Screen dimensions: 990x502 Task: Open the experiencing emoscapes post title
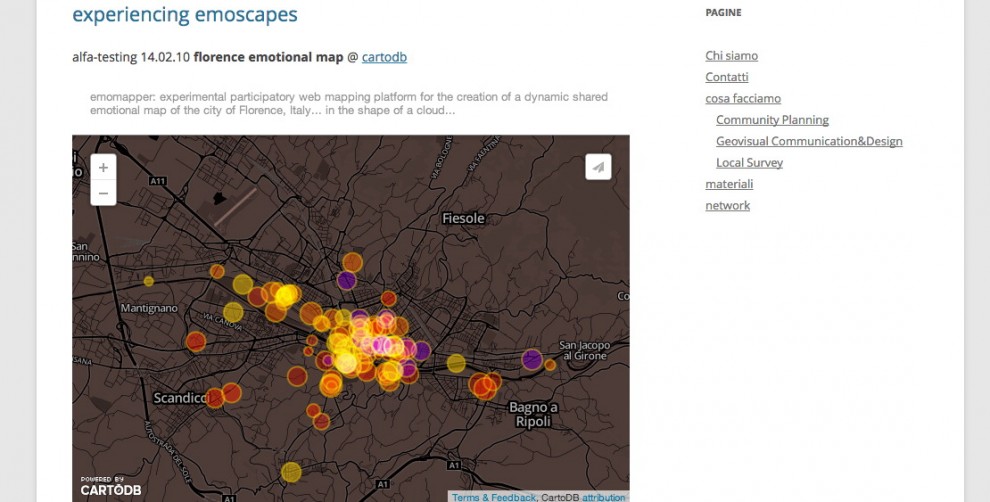pos(185,15)
